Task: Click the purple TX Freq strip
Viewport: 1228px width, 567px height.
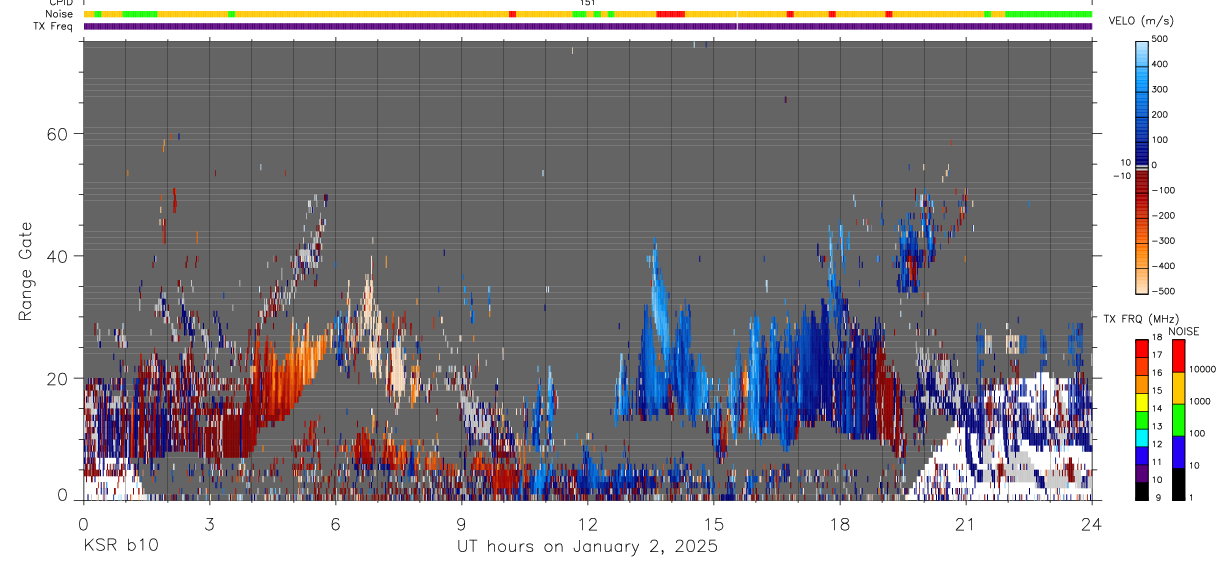Action: point(588,26)
